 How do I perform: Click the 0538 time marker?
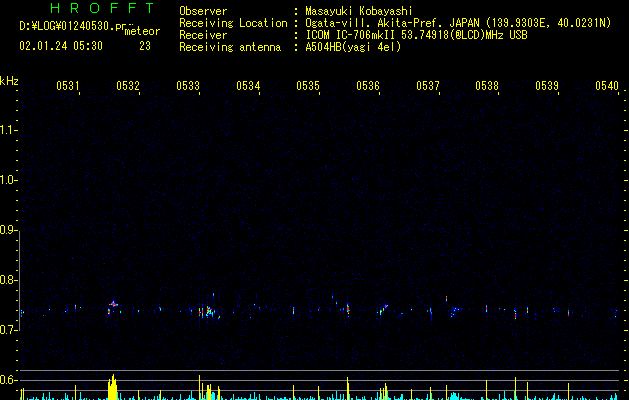487,86
